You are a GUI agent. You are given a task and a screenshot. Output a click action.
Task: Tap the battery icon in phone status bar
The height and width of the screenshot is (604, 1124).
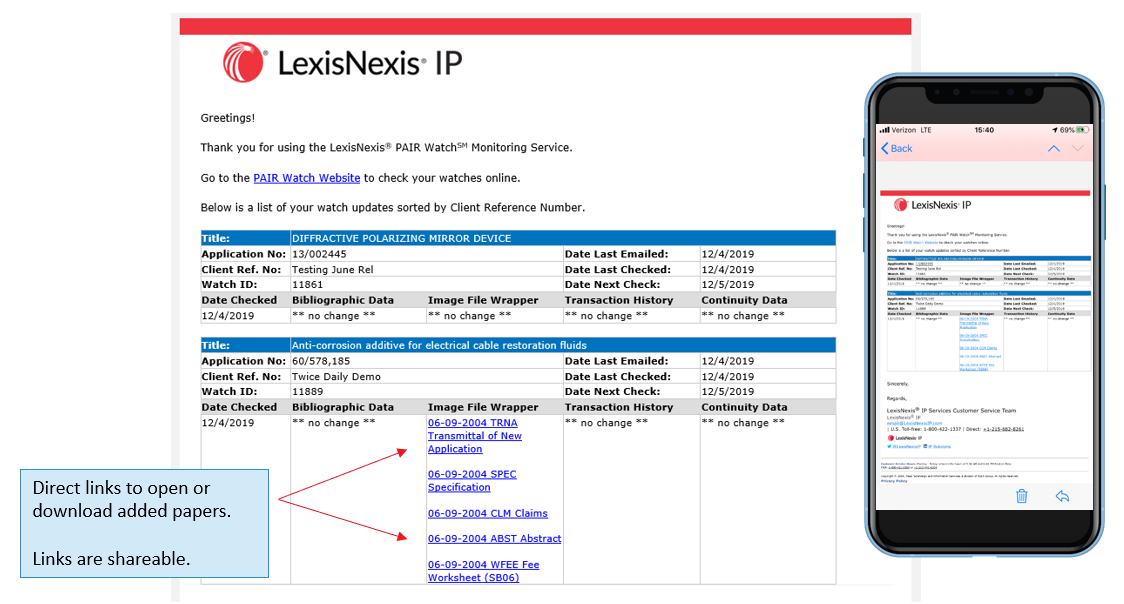click(1082, 130)
